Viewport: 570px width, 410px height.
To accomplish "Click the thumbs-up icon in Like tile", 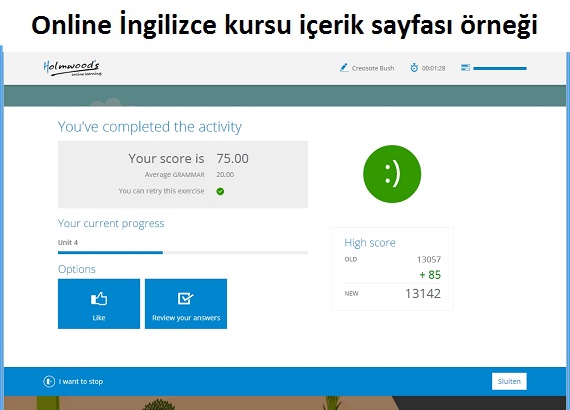I will [99, 298].
